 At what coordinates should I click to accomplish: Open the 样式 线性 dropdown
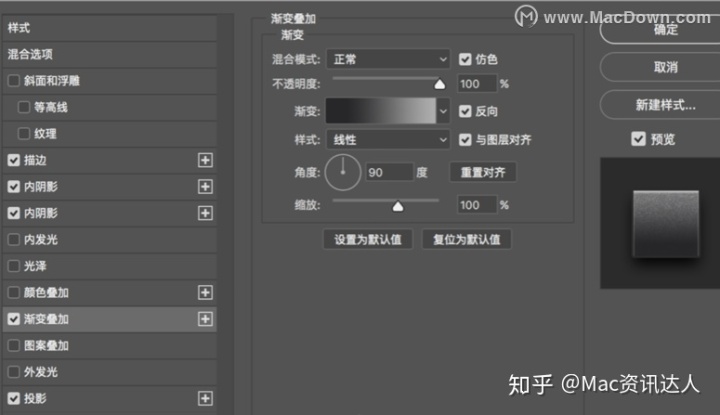pos(388,140)
